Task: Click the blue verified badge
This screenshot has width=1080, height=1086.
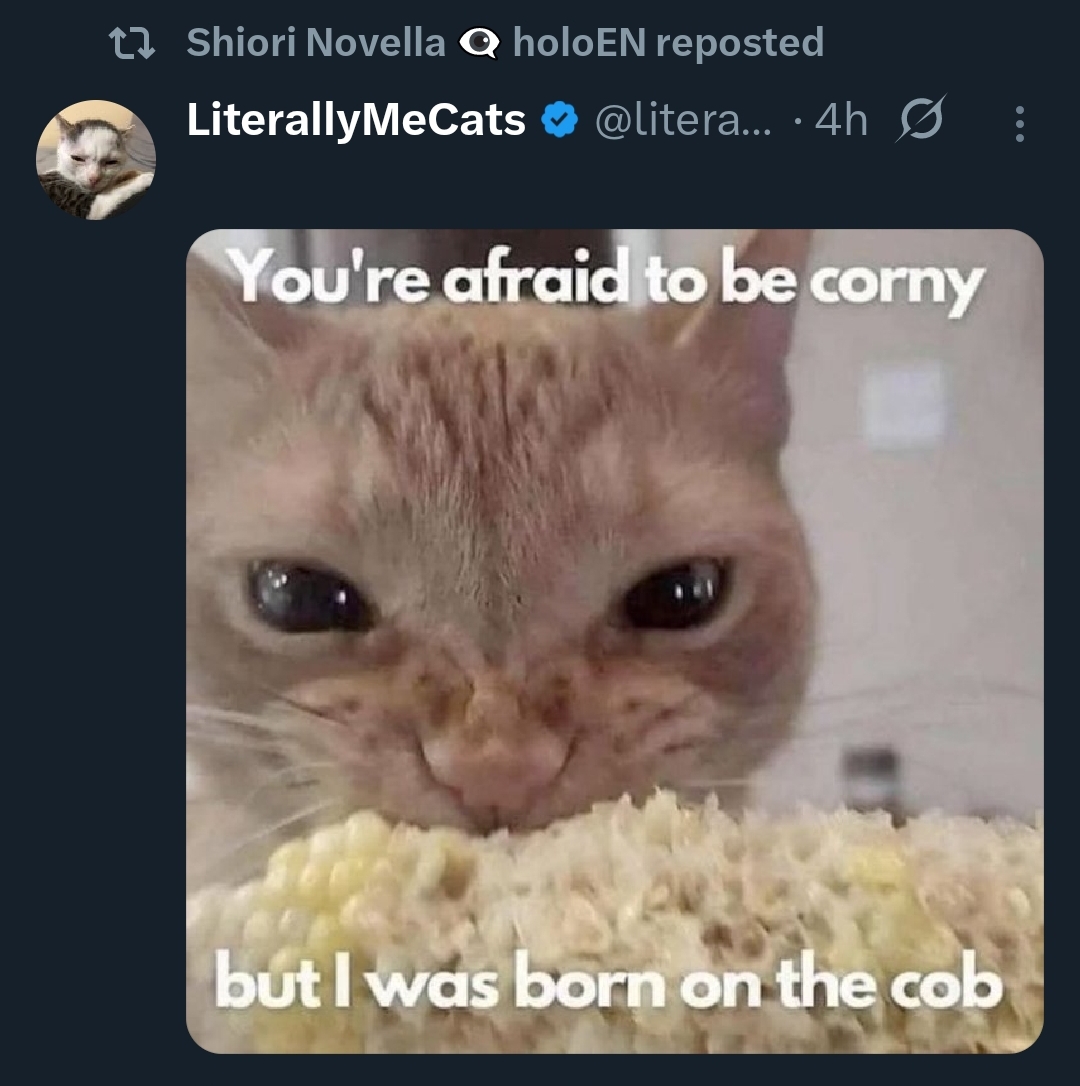Action: (x=560, y=121)
